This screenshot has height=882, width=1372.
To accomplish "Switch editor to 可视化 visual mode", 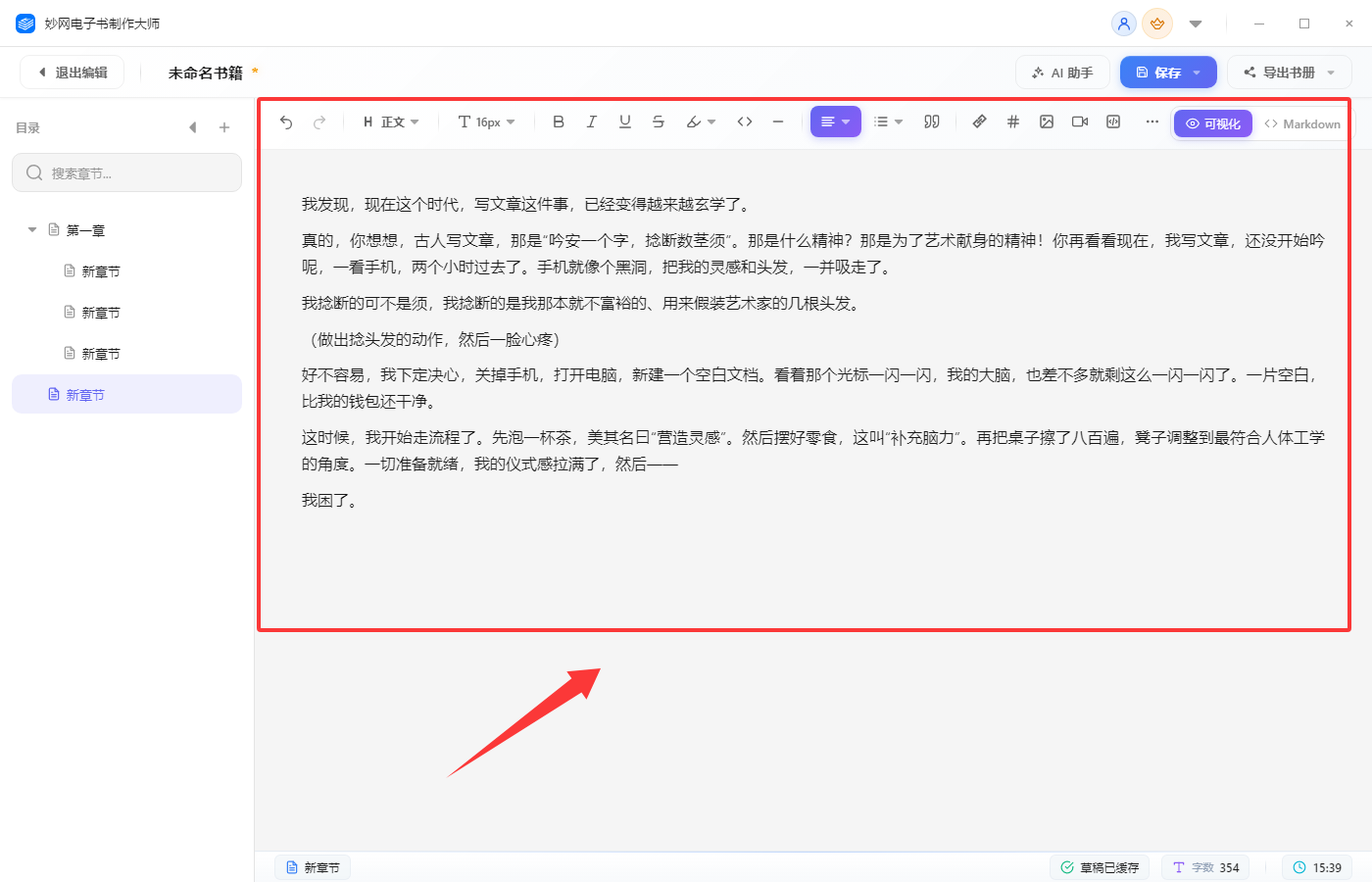I will (1213, 124).
